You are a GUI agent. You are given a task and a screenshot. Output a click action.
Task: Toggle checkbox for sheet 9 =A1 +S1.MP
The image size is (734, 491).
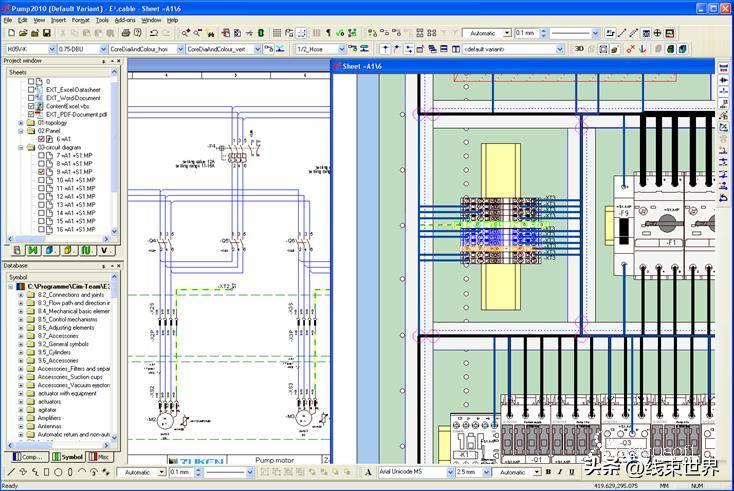(x=42, y=172)
